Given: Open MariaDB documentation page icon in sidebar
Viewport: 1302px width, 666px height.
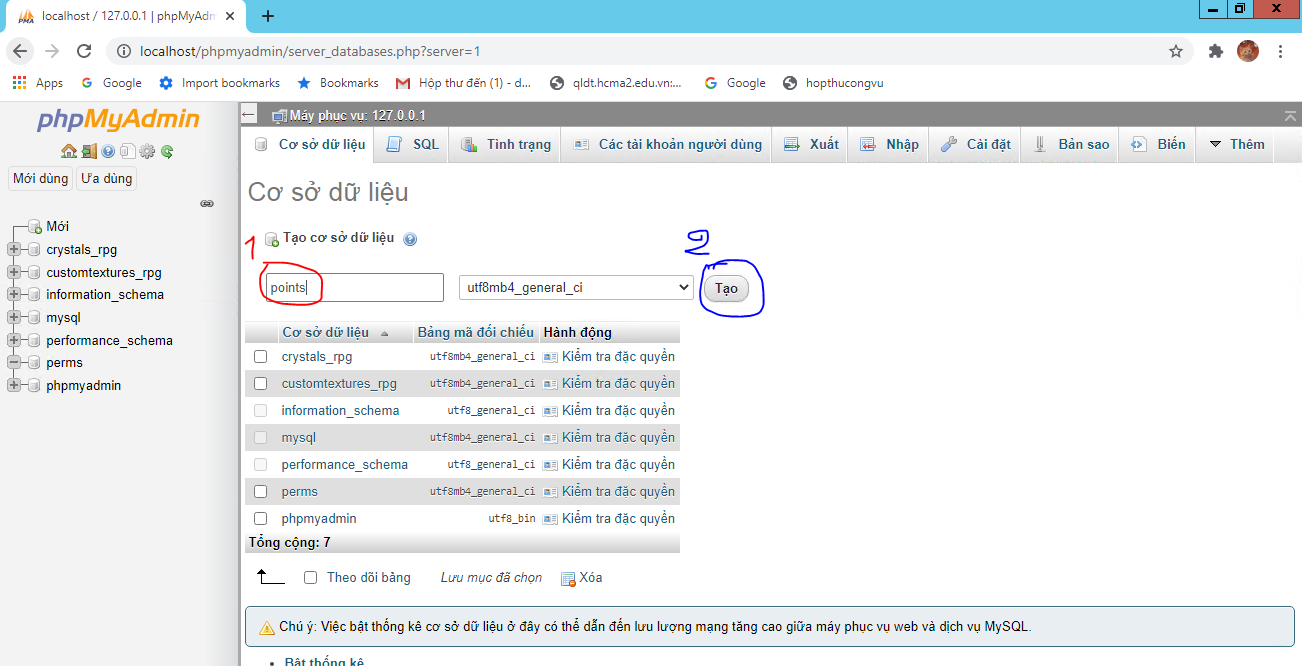Looking at the screenshot, I should [x=127, y=152].
